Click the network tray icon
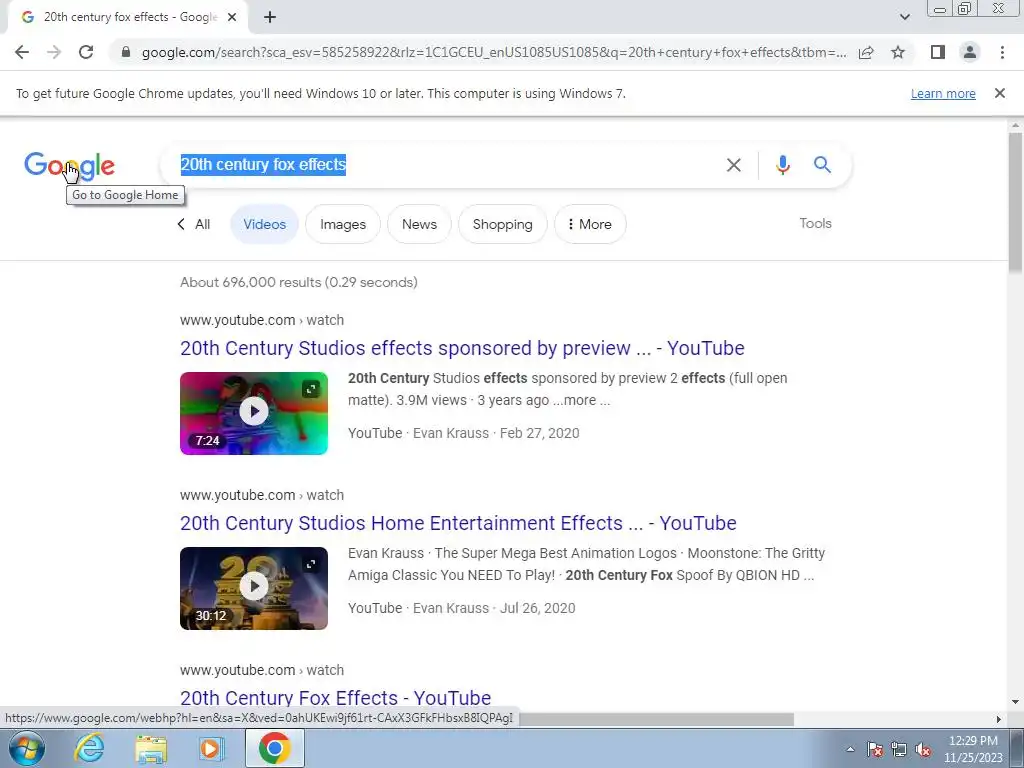This screenshot has height=768, width=1024. click(x=899, y=749)
